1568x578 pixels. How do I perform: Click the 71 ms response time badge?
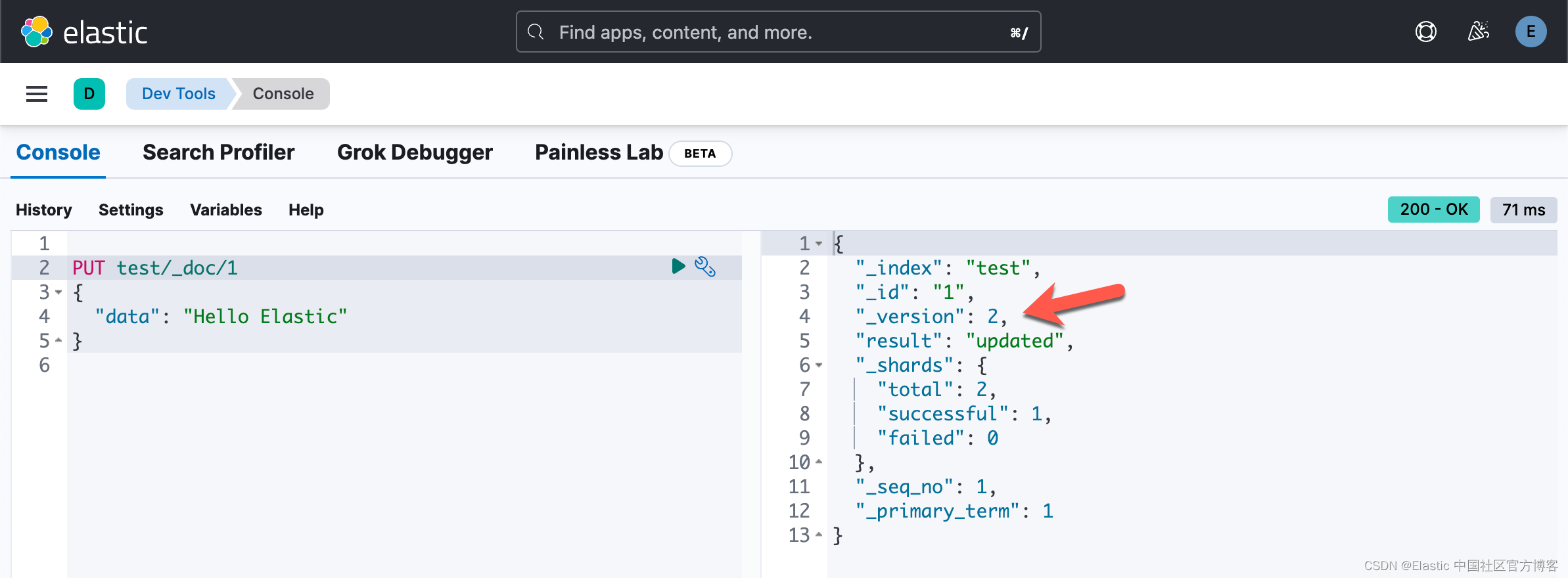(x=1523, y=210)
